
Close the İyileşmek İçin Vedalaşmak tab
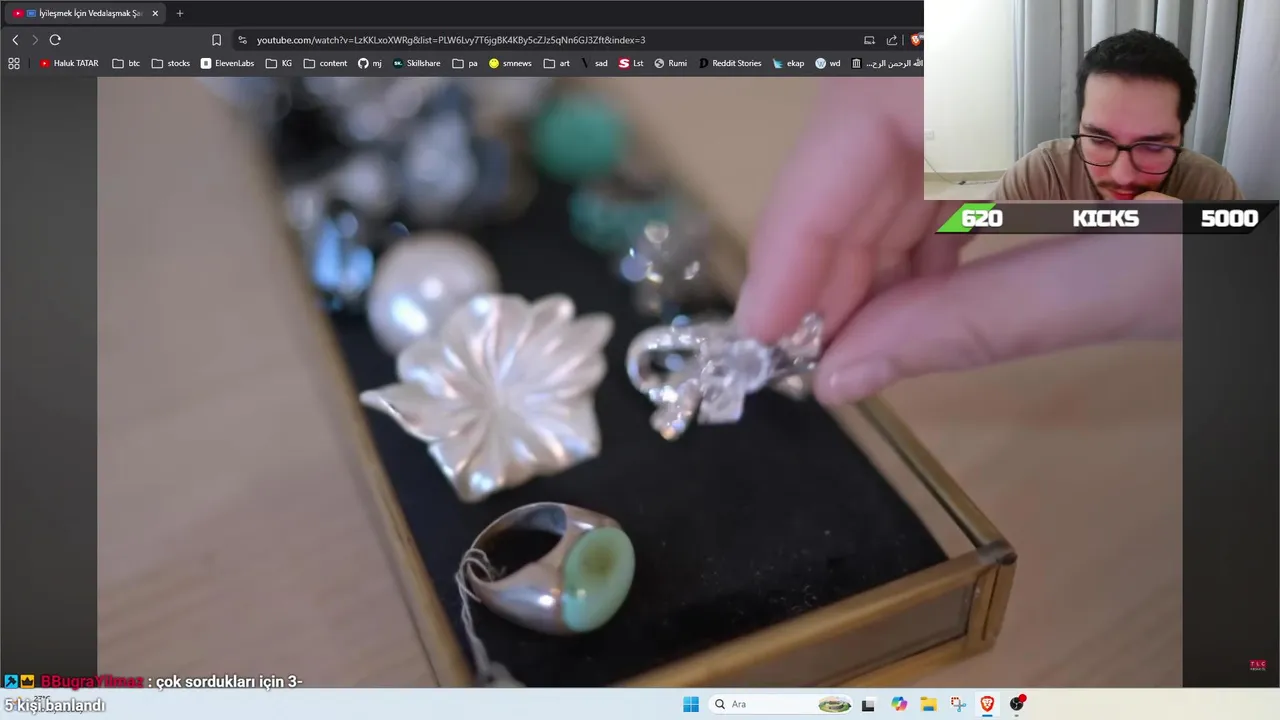(x=155, y=13)
